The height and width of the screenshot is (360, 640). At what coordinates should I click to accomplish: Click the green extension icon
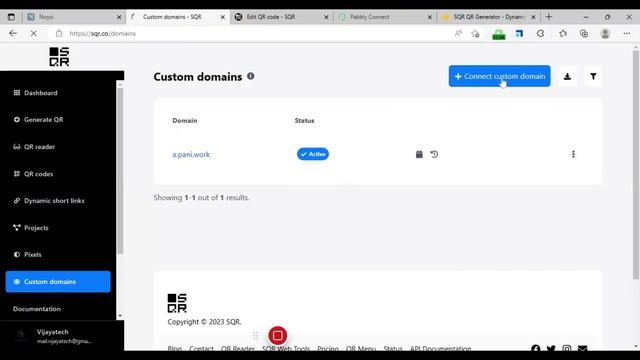[x=498, y=34]
